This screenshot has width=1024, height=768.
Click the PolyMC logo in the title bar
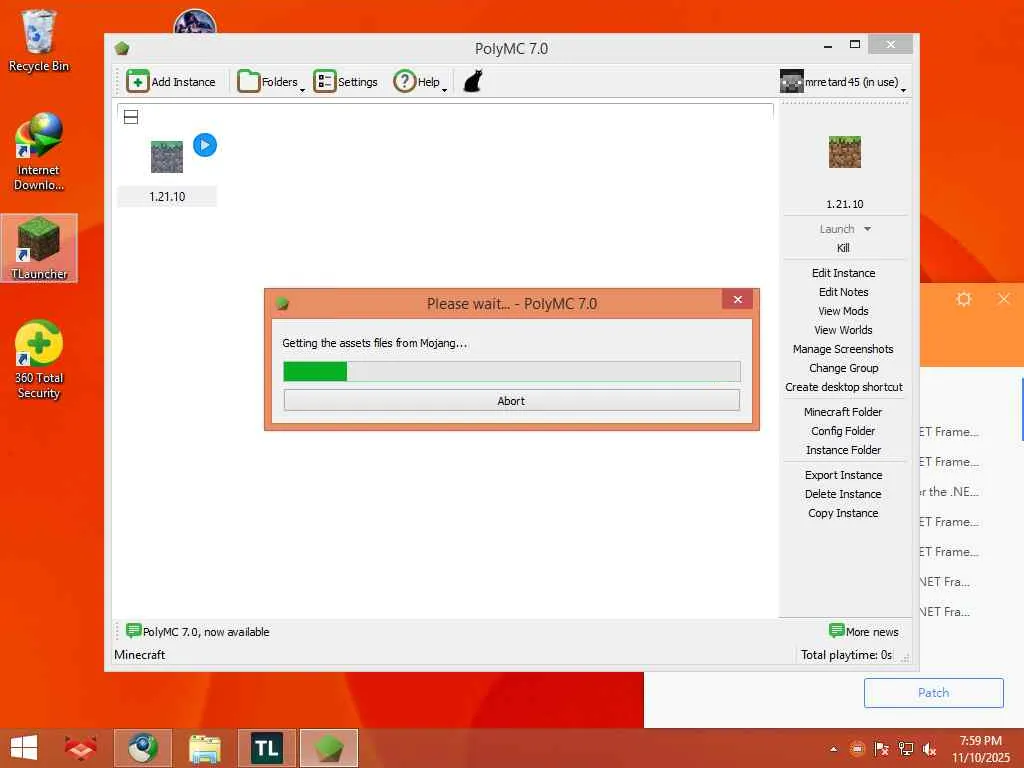tap(122, 48)
